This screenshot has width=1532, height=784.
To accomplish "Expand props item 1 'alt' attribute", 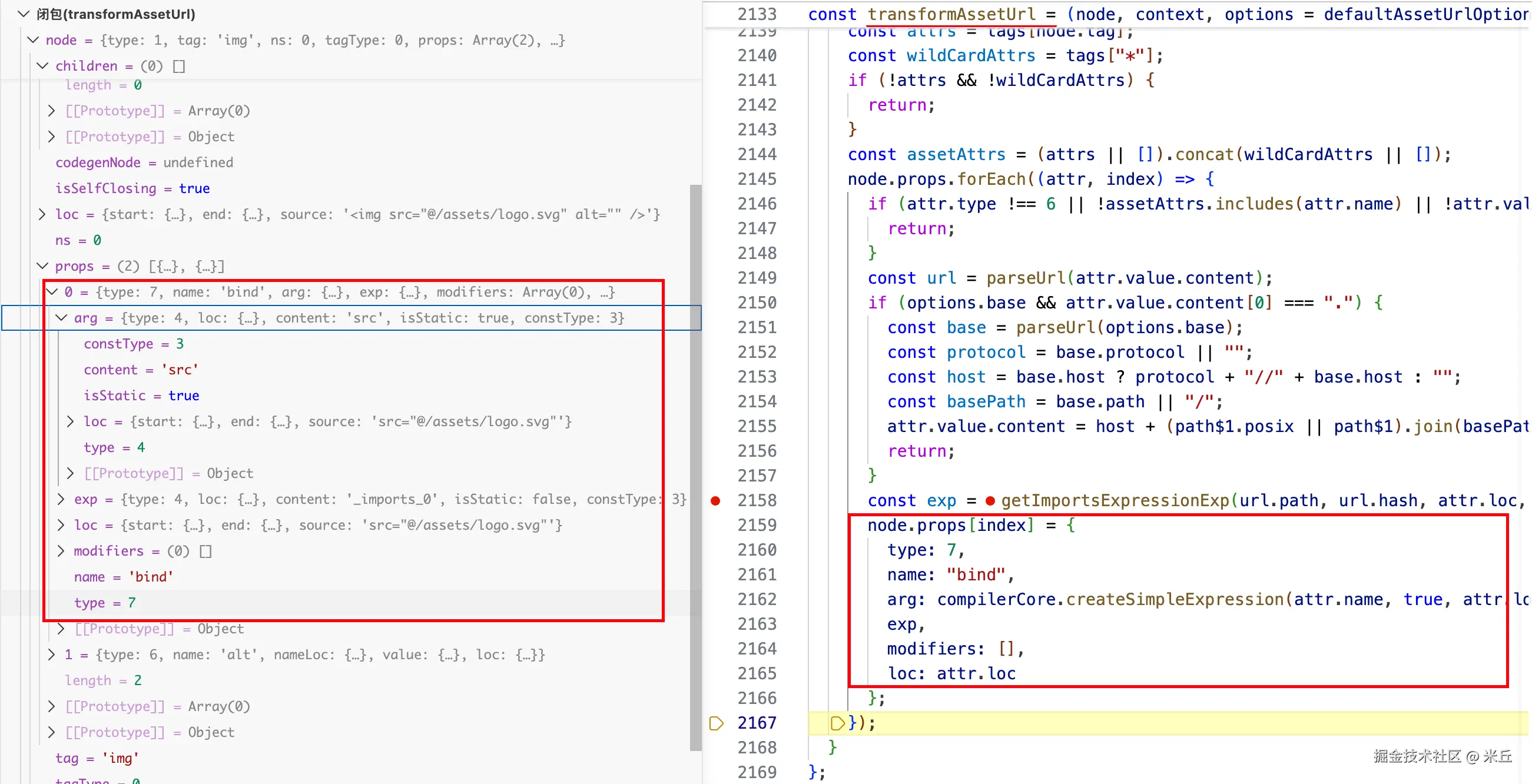I will tap(52, 655).
